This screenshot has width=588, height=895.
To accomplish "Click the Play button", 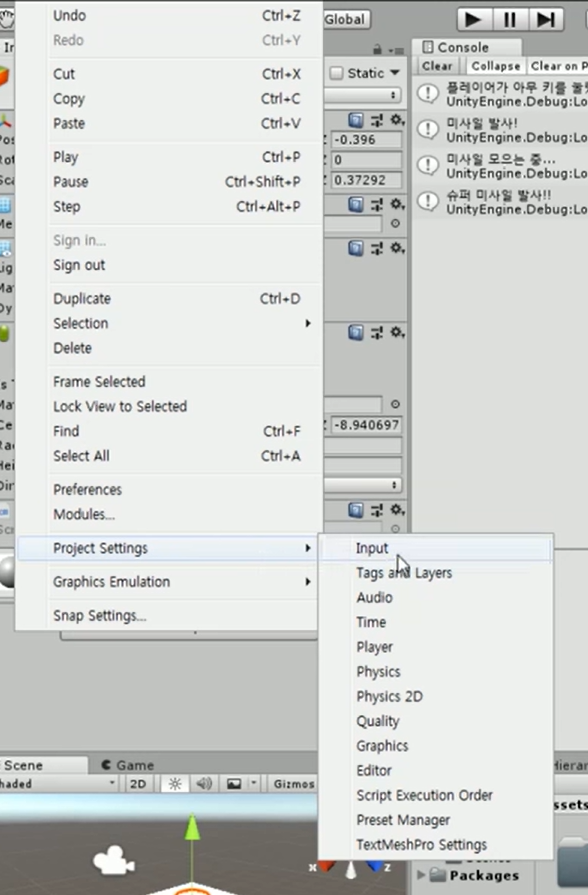I will coord(473,19).
